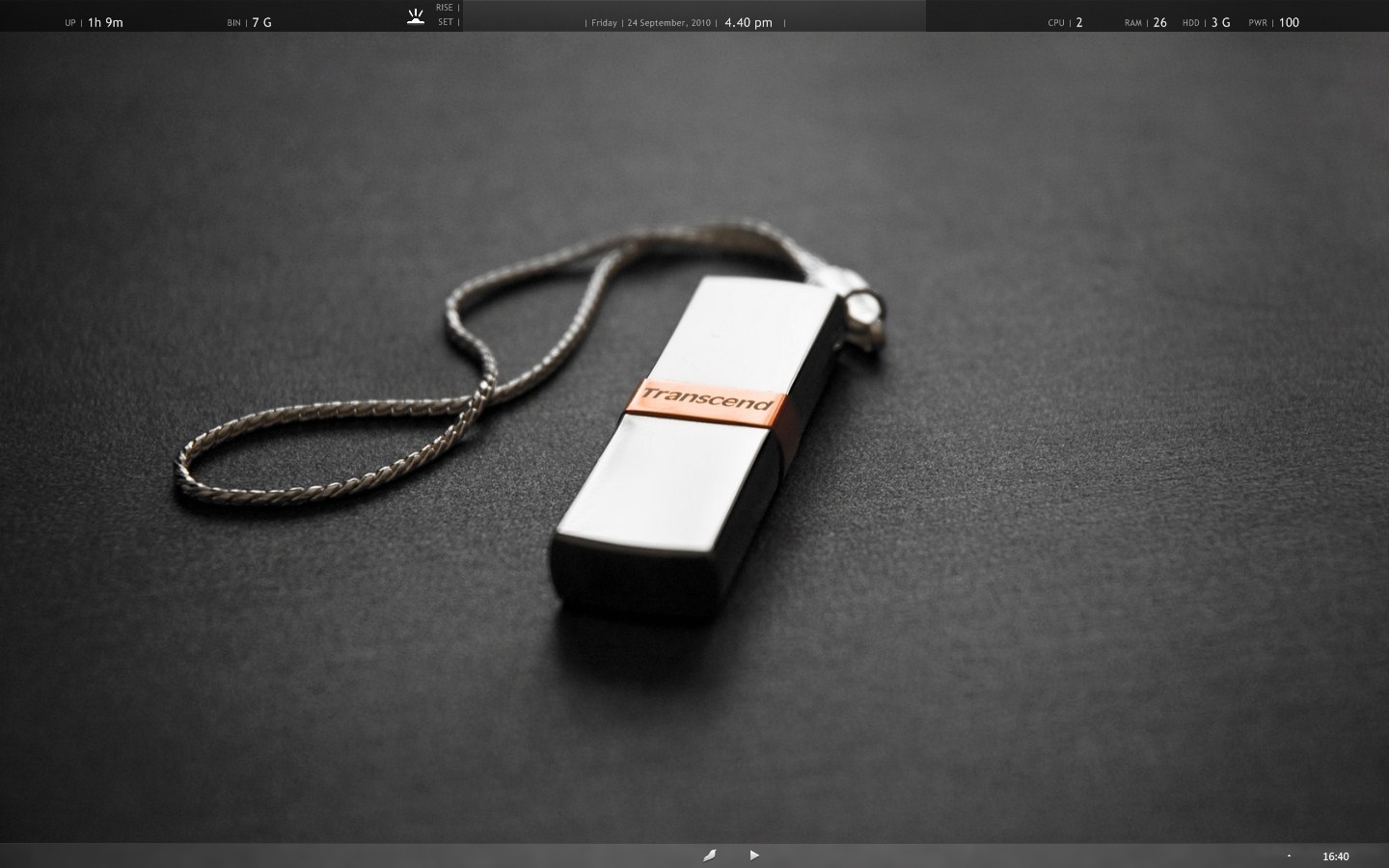Image resolution: width=1389 pixels, height=868 pixels.
Task: Click the UP uptime value 1h 9m
Action: [105, 22]
